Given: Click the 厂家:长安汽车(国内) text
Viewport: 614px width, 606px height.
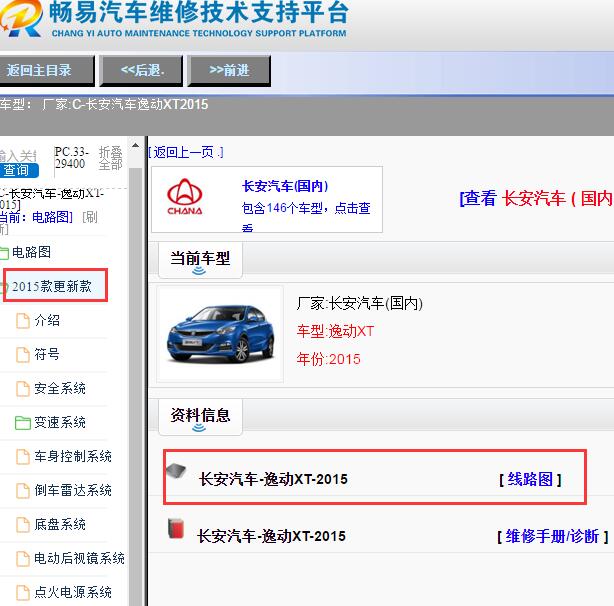Looking at the screenshot, I should pos(359,303).
